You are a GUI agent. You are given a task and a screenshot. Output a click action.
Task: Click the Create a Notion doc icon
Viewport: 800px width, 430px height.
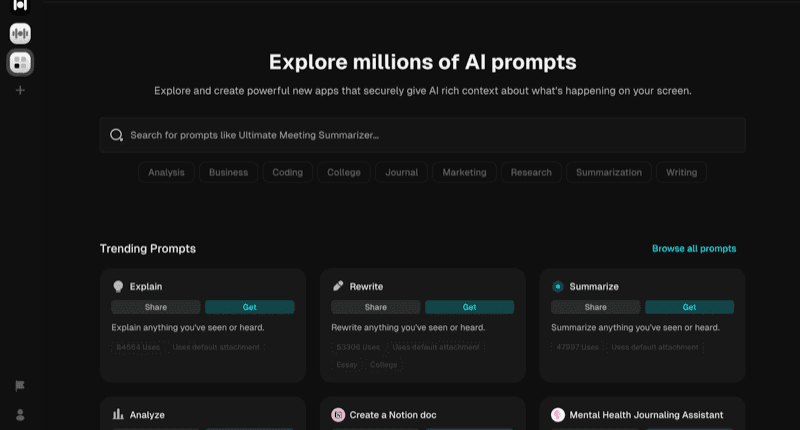point(338,415)
